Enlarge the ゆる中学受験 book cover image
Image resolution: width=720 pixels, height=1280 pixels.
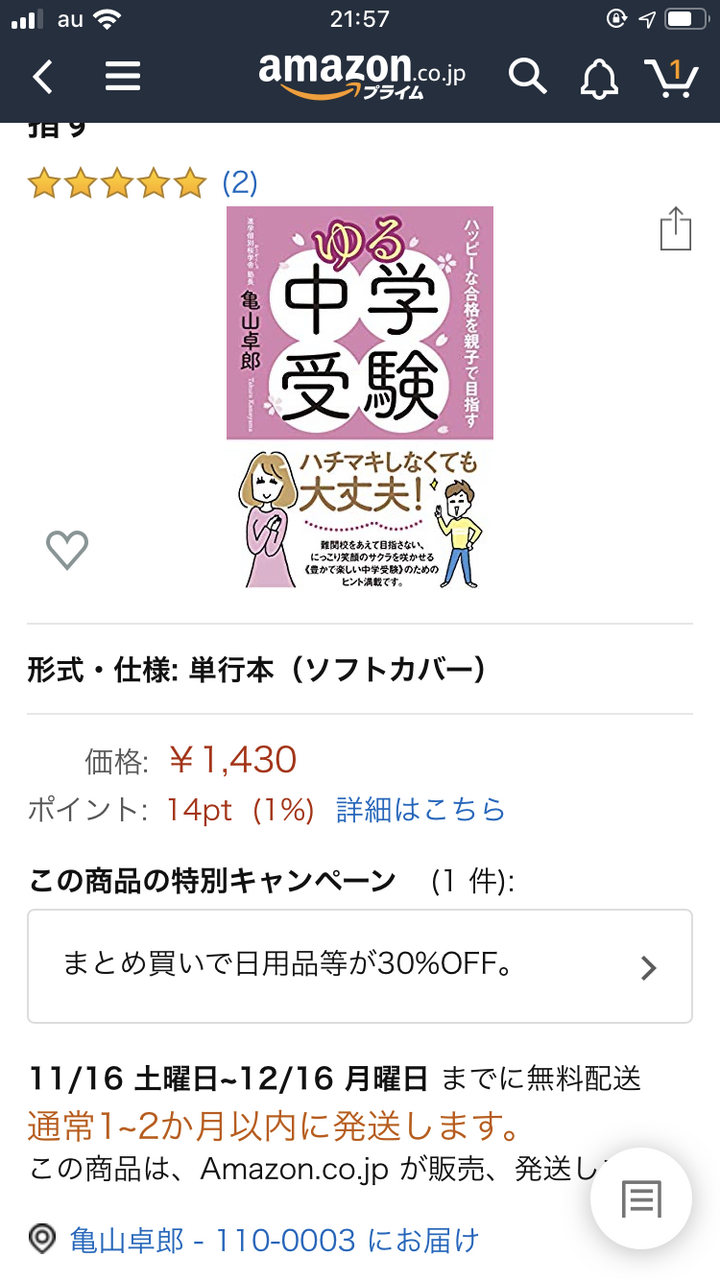360,398
